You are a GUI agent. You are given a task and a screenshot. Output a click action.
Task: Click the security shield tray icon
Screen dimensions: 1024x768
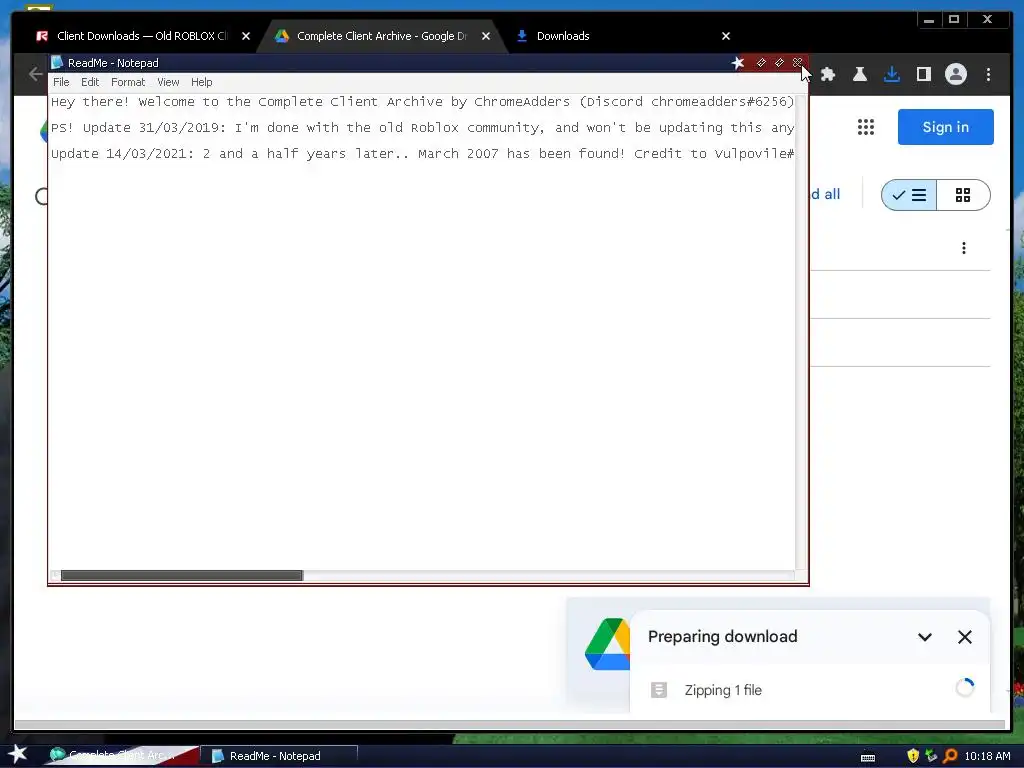coord(913,756)
